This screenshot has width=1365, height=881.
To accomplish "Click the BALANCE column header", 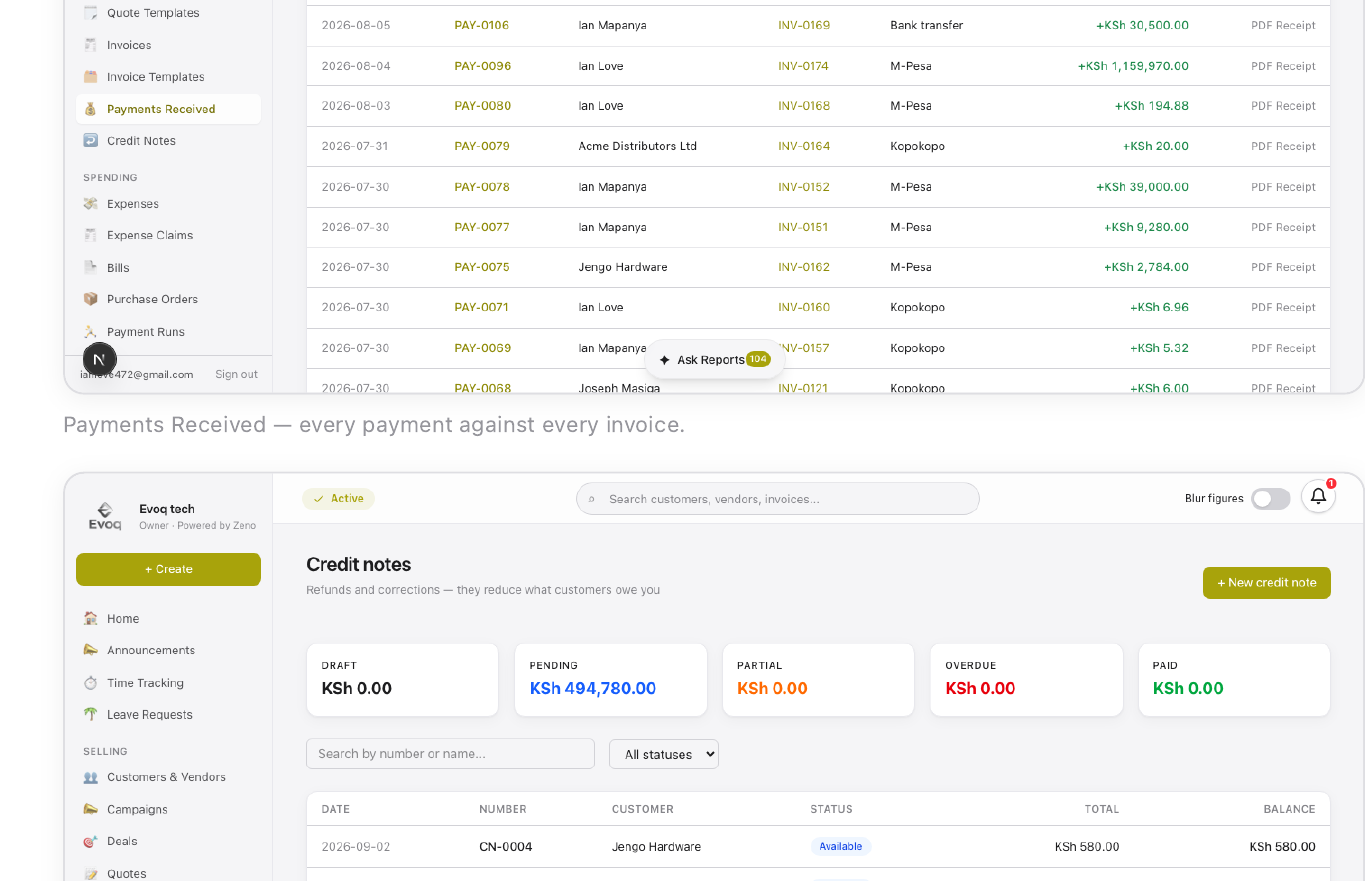I will (x=1289, y=809).
